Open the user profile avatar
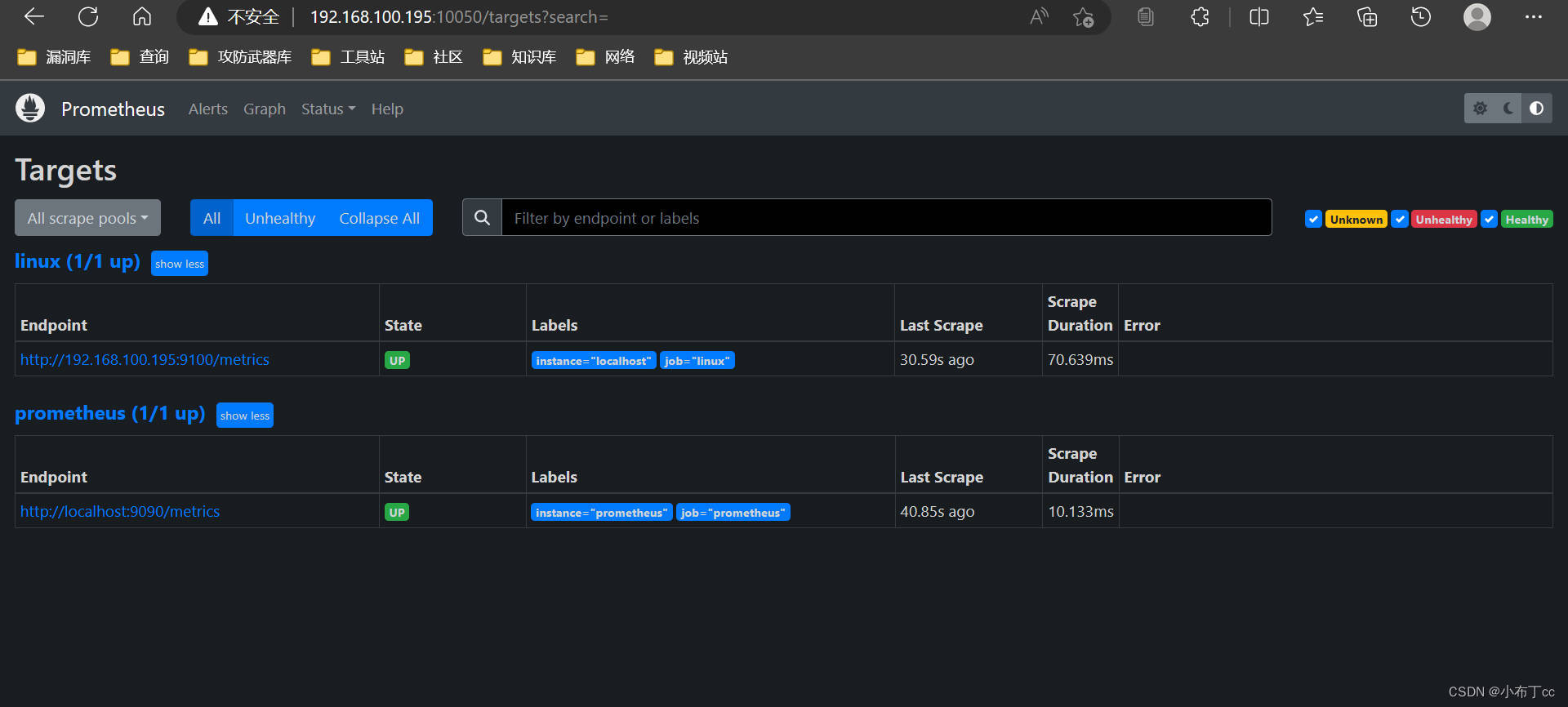This screenshot has height=707, width=1568. (1477, 16)
